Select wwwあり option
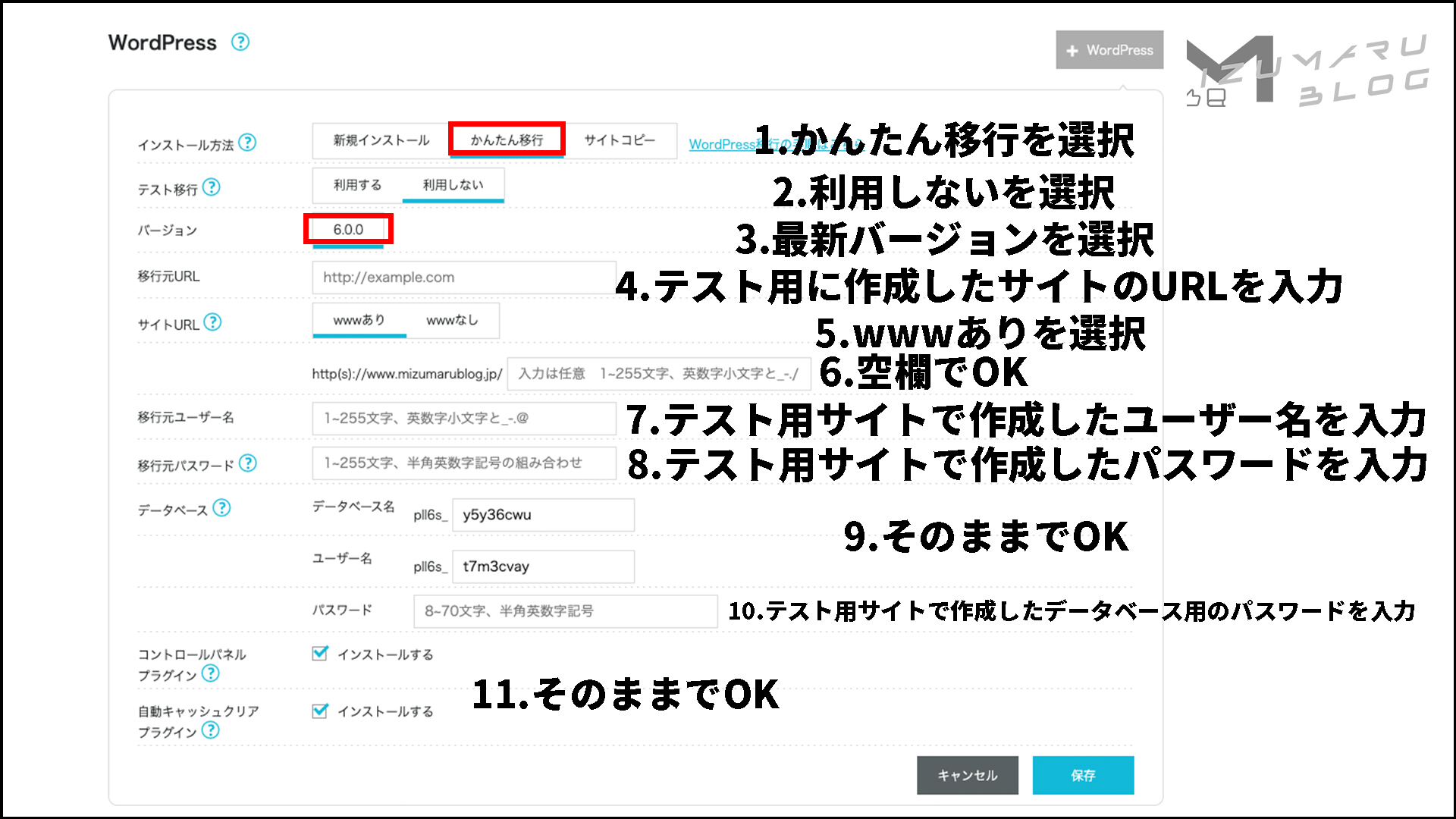The width and height of the screenshot is (1456, 819). (359, 321)
